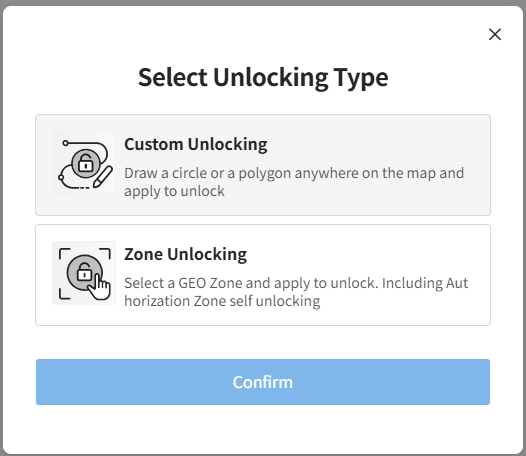Click the padlock inside the Zone Unlocking icon
Image resolution: width=526 pixels, height=456 pixels.
point(85,272)
